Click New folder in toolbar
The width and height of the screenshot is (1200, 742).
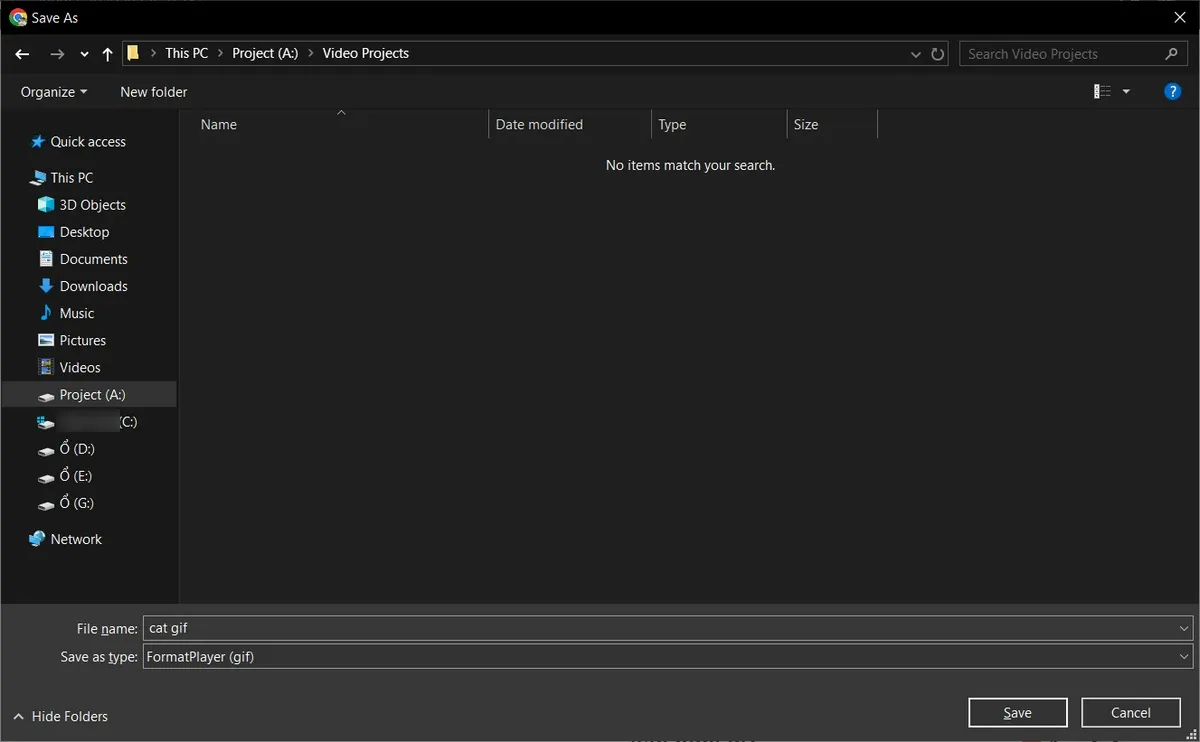tap(153, 92)
